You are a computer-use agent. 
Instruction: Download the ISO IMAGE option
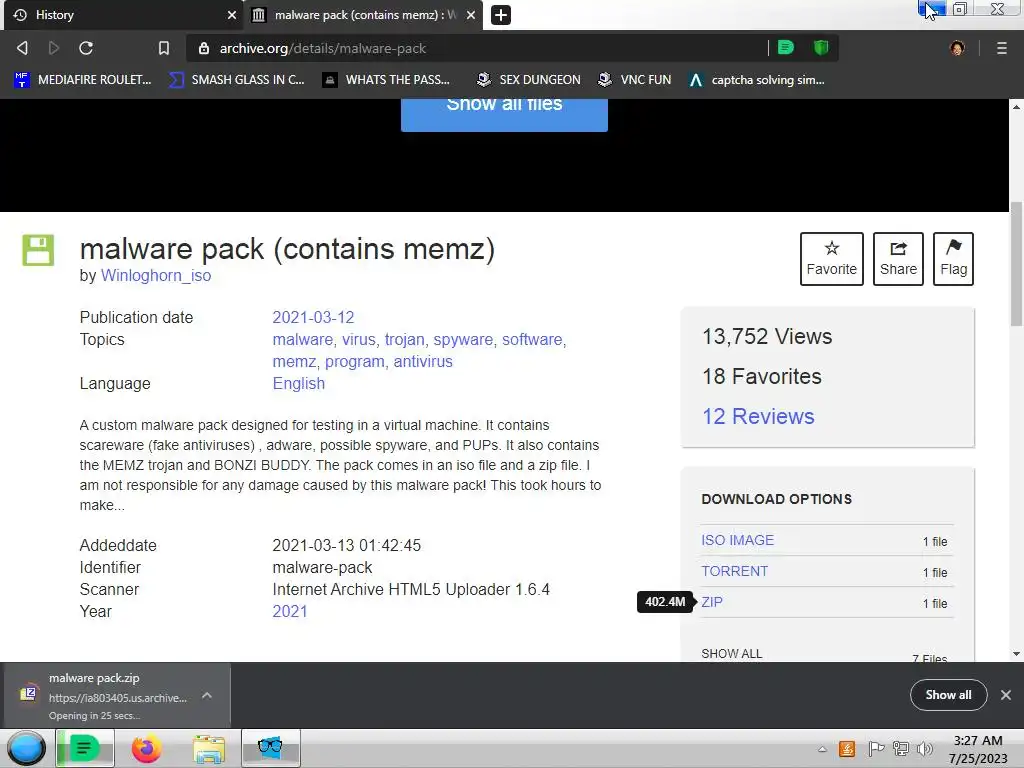(737, 540)
